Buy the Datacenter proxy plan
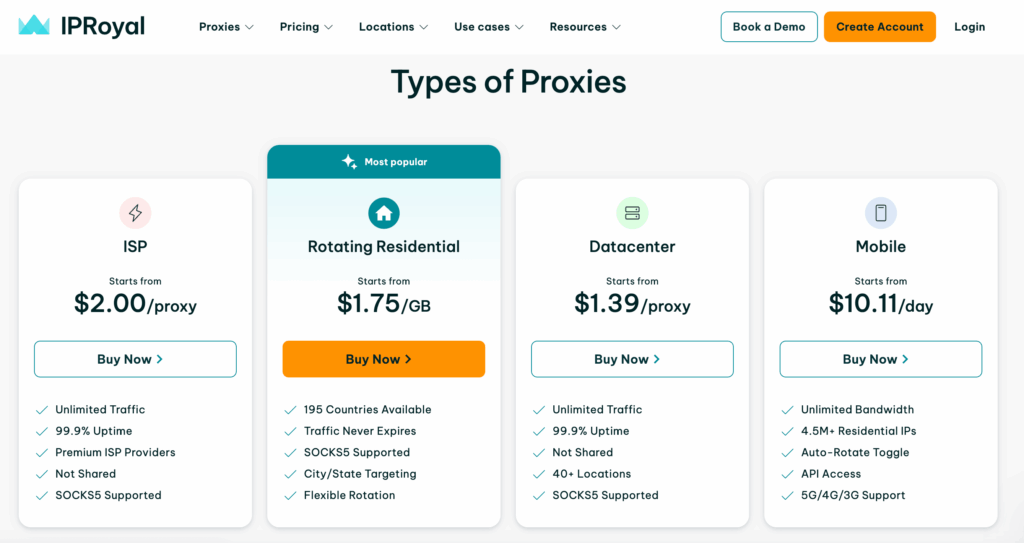Screen dimensions: 1024x543 pos(632,359)
